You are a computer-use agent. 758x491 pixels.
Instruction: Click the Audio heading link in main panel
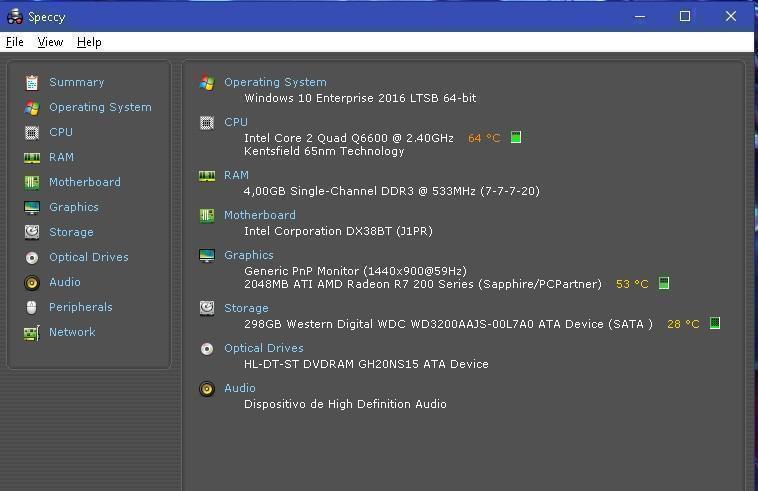[x=239, y=388]
